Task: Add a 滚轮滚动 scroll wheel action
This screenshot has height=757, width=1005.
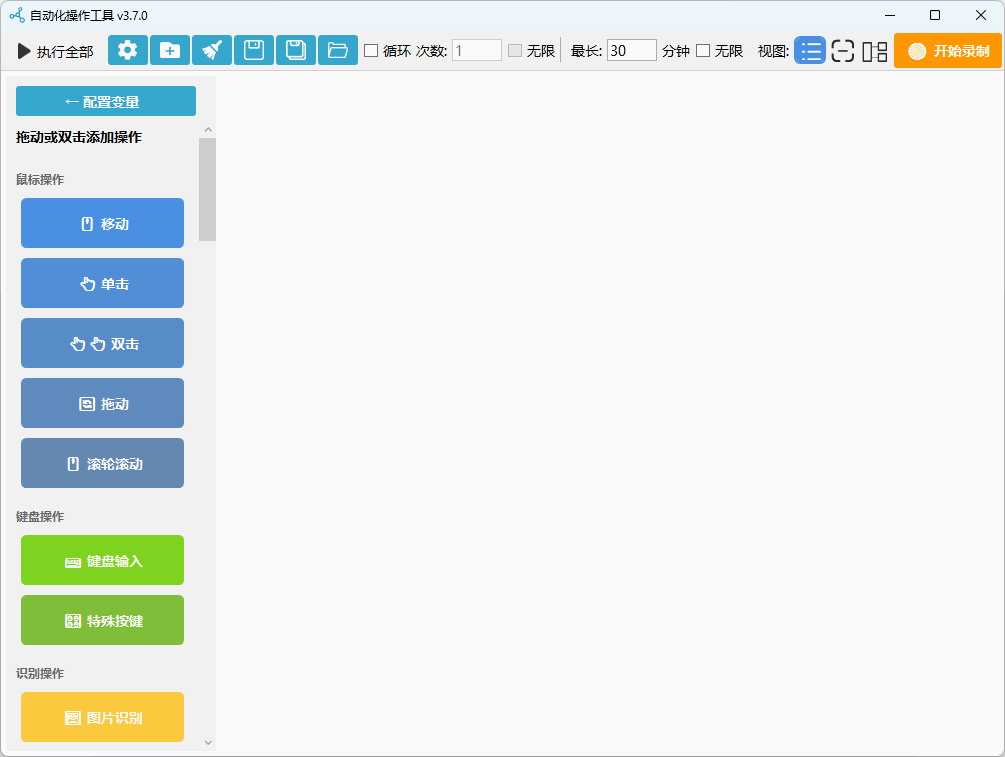Action: [x=103, y=463]
